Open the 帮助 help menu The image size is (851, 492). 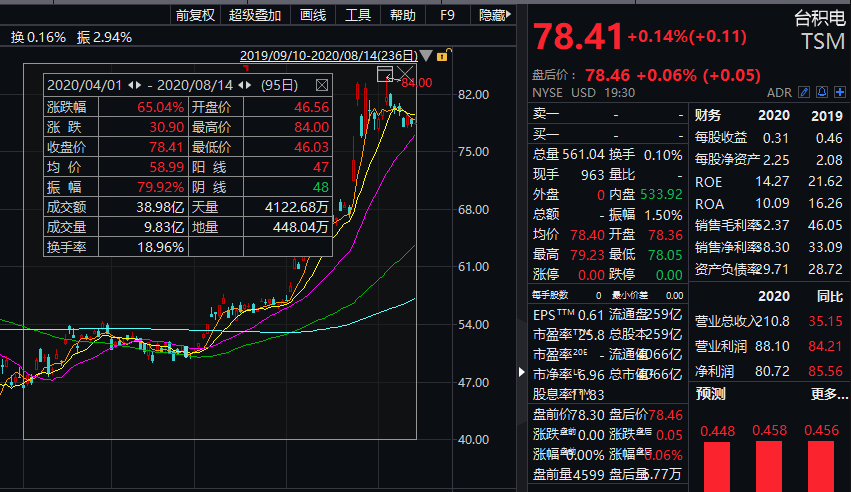click(403, 15)
